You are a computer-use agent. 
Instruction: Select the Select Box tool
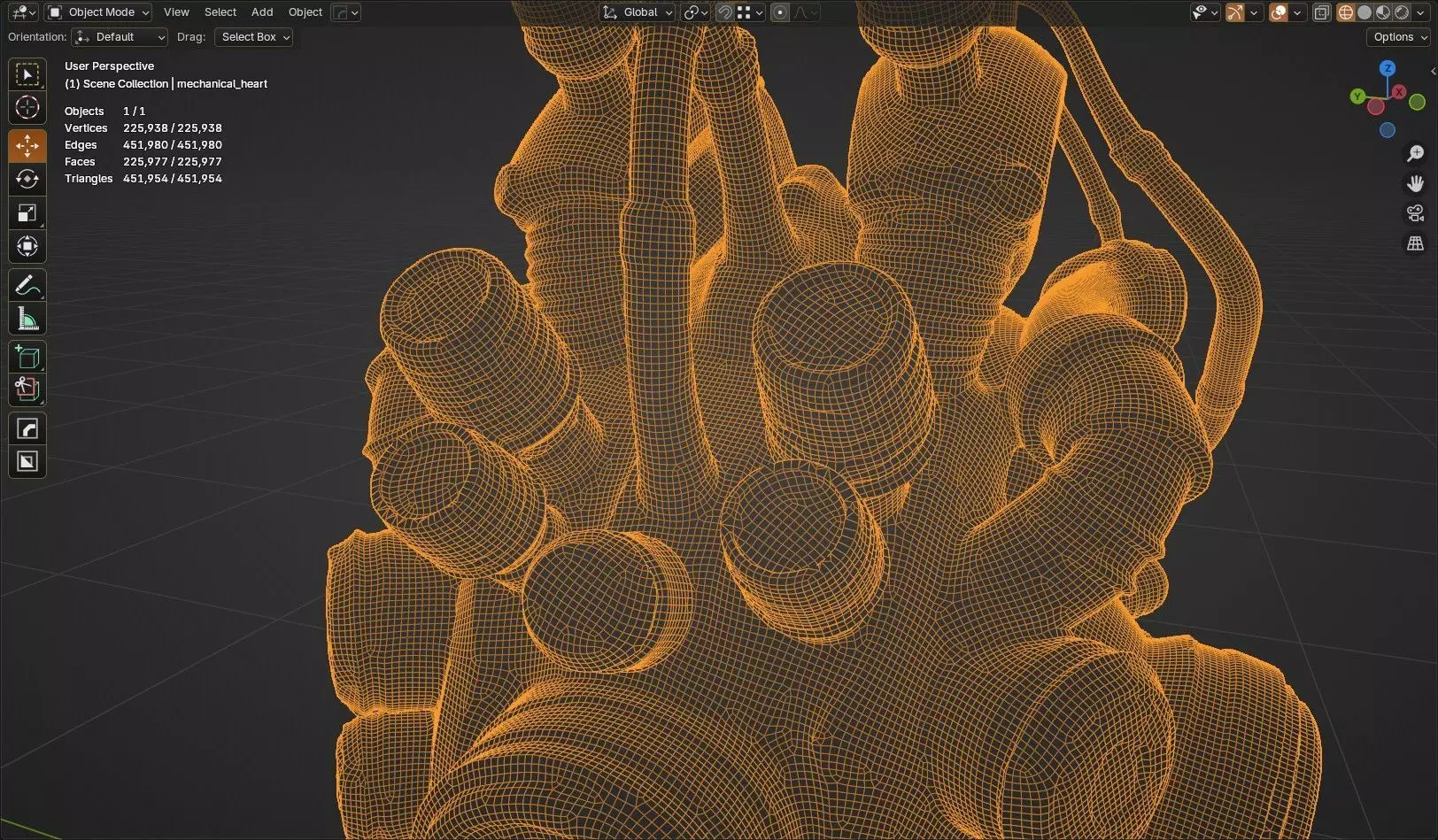(27, 74)
